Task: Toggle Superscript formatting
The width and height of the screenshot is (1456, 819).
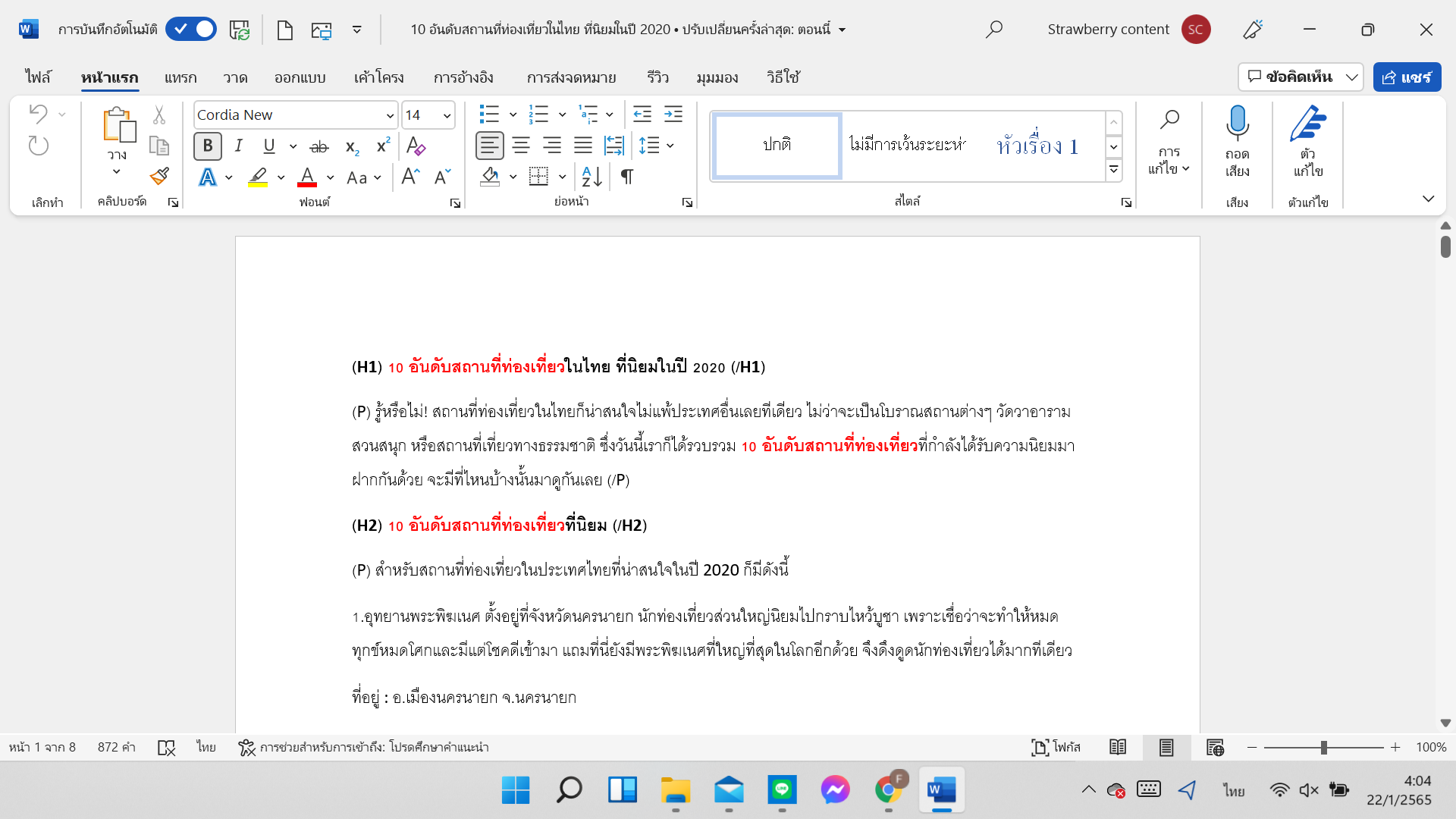Action: pyautogui.click(x=384, y=146)
